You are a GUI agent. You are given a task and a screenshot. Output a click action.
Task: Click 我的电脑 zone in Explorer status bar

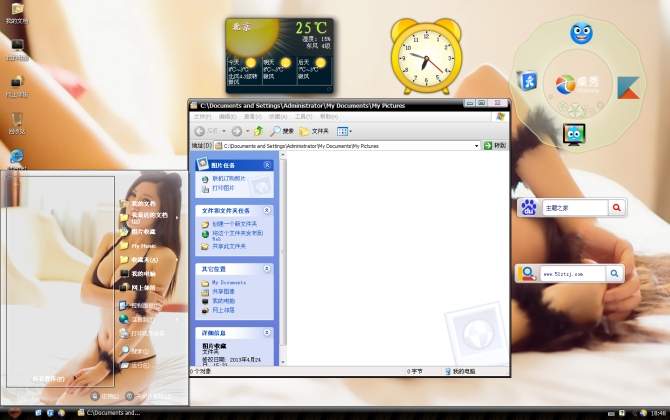pyautogui.click(x=460, y=371)
